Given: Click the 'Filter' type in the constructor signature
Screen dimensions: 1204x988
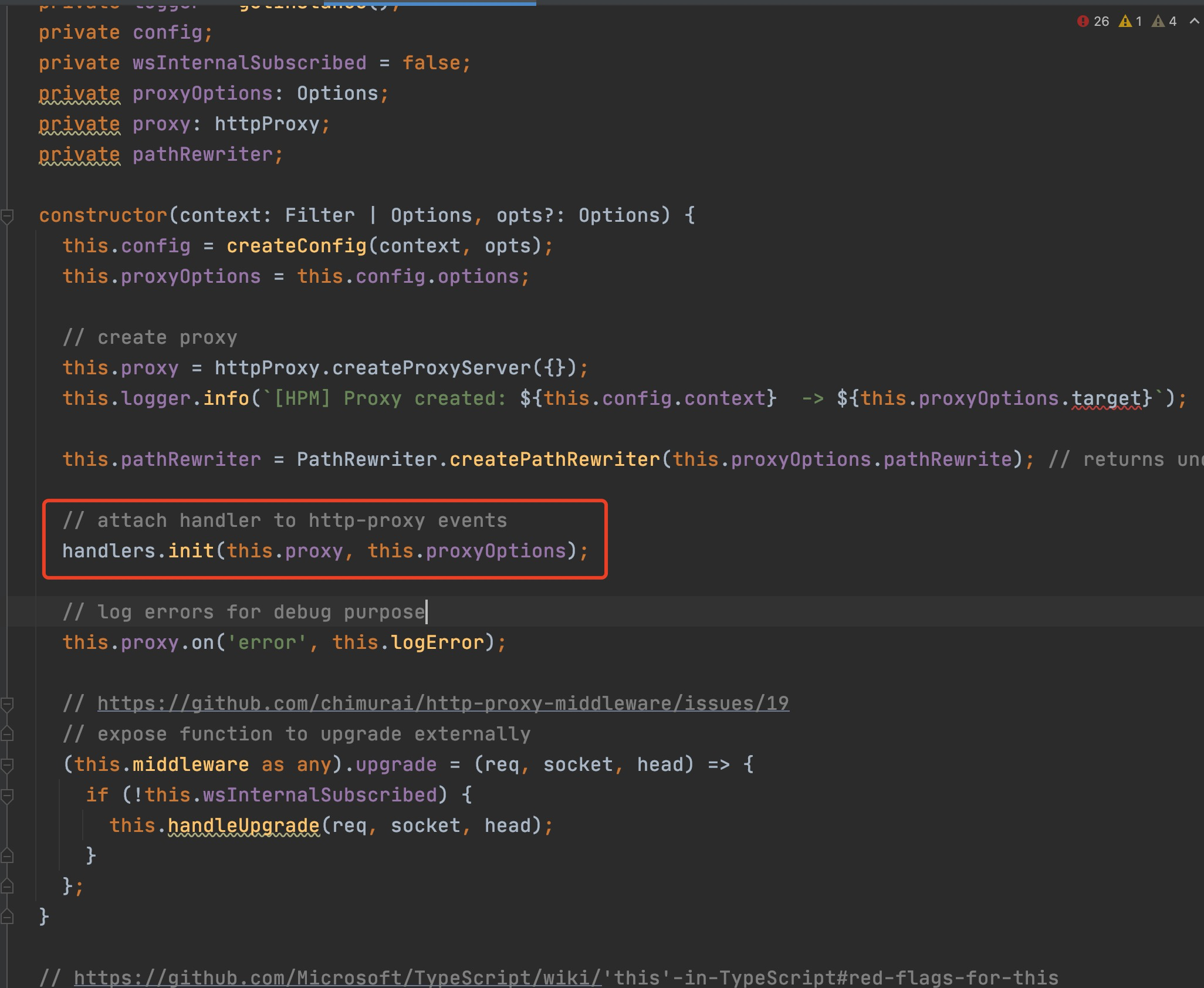Looking at the screenshot, I should pyautogui.click(x=320, y=215).
